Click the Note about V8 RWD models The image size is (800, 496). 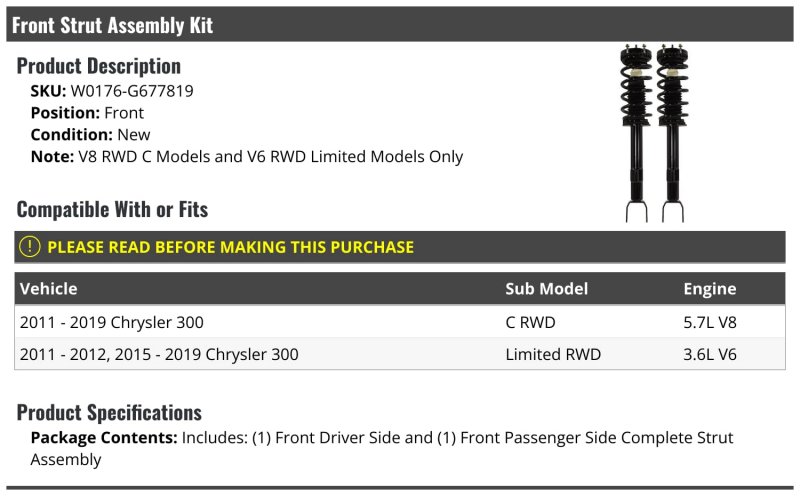247,157
